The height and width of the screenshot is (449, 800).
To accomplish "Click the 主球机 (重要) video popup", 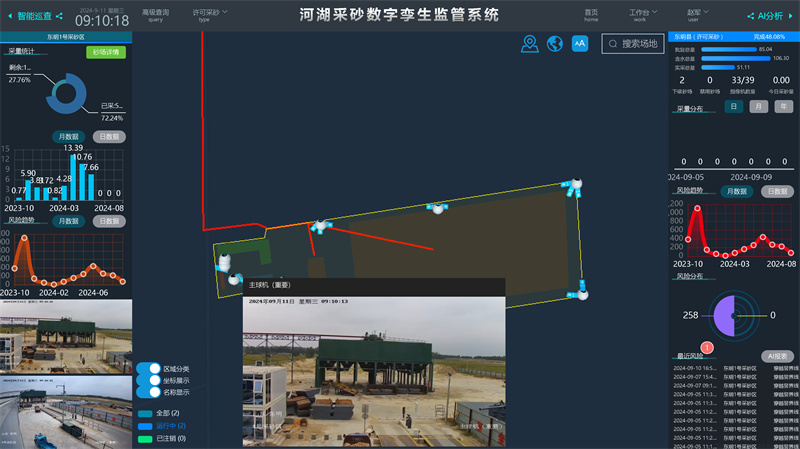I will (x=374, y=362).
